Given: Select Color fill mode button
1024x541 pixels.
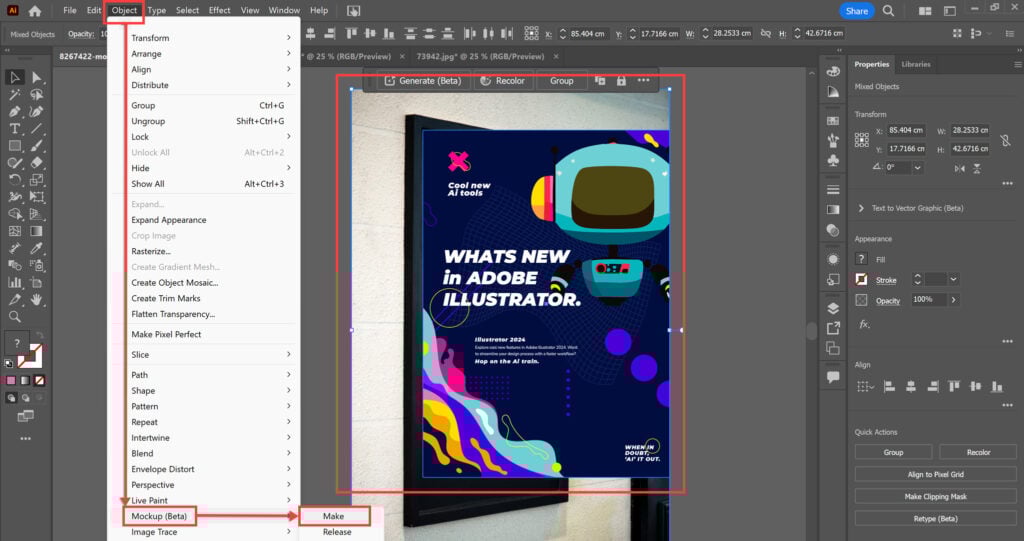Looking at the screenshot, I should tap(10, 380).
